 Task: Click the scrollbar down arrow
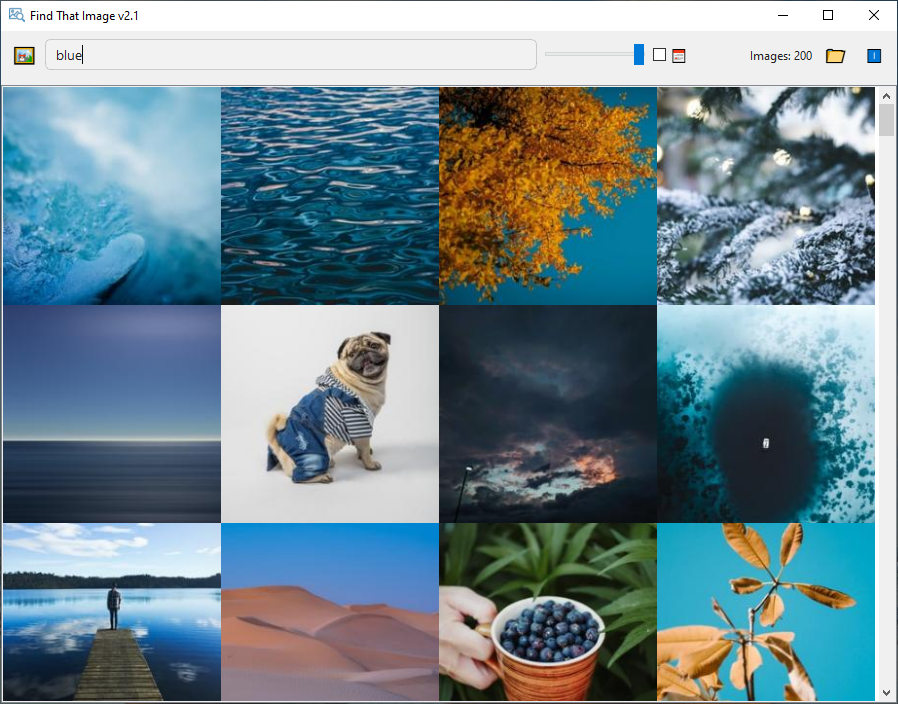886,692
